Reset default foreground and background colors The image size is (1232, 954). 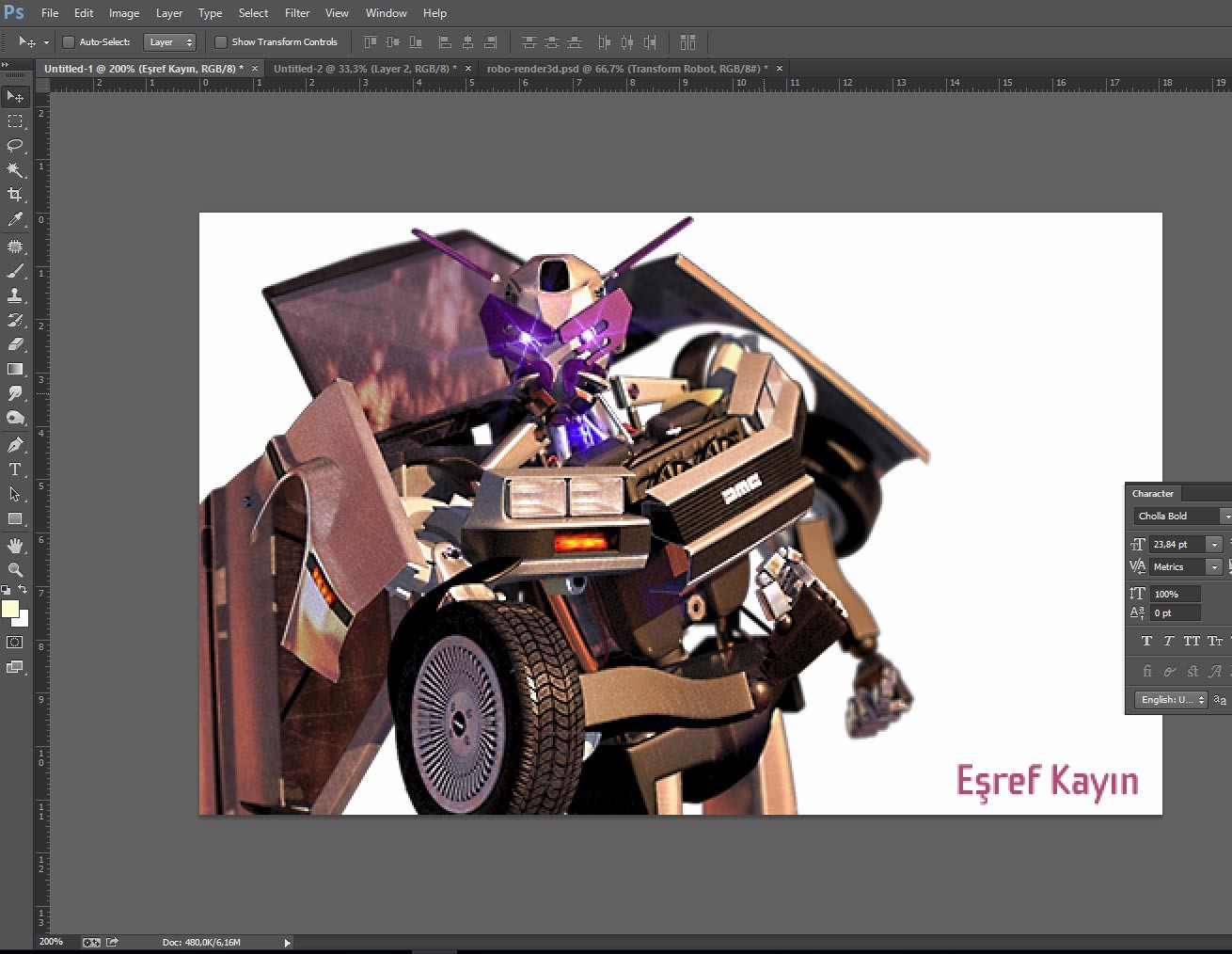(x=7, y=590)
